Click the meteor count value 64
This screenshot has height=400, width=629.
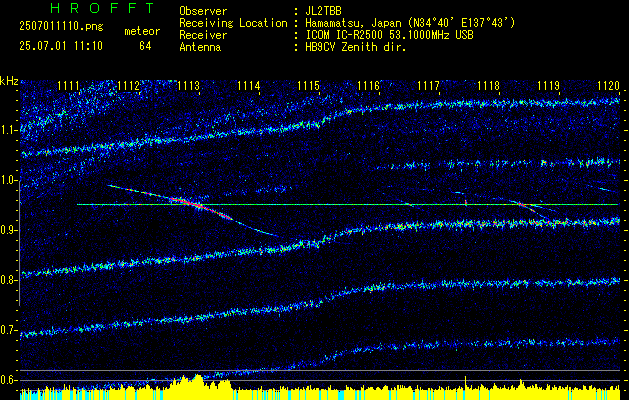(x=145, y=46)
